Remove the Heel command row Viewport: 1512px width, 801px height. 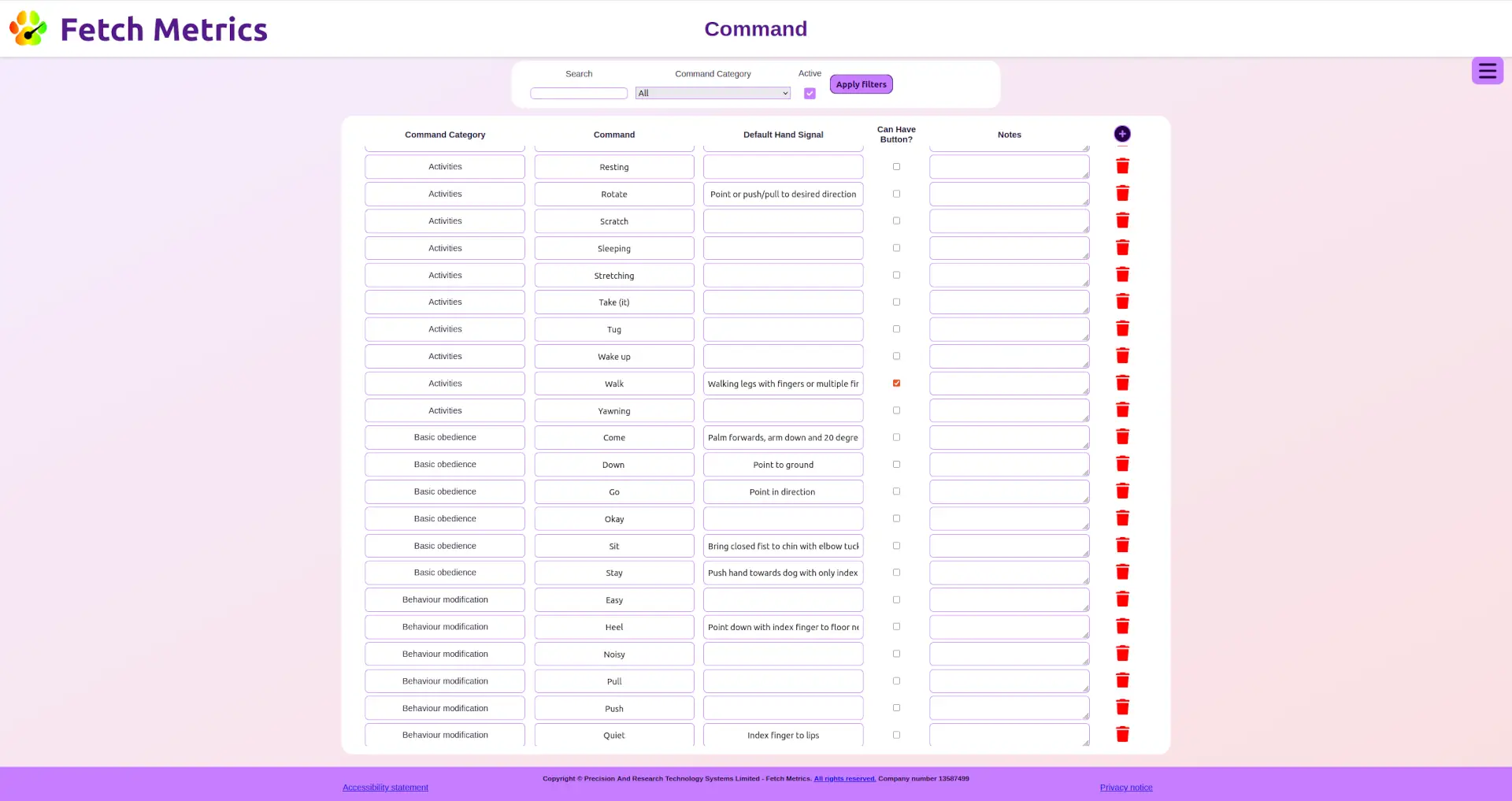[x=1122, y=627]
